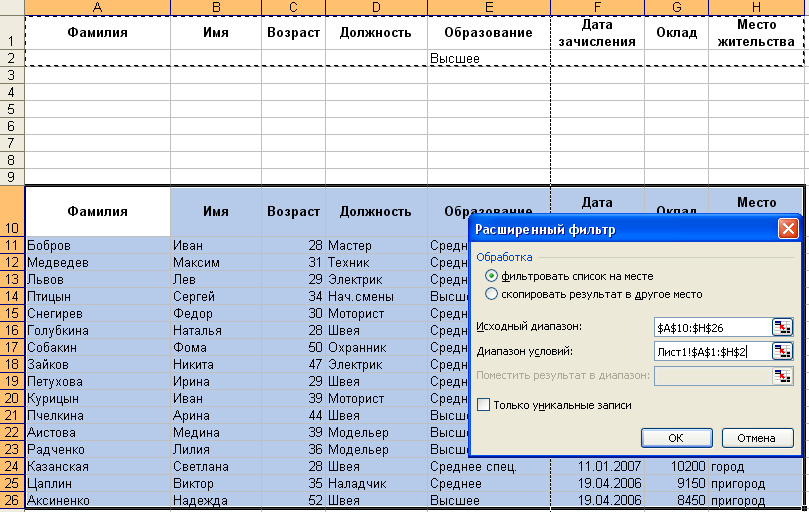Click cell with surname Медведев

[x=97, y=262]
